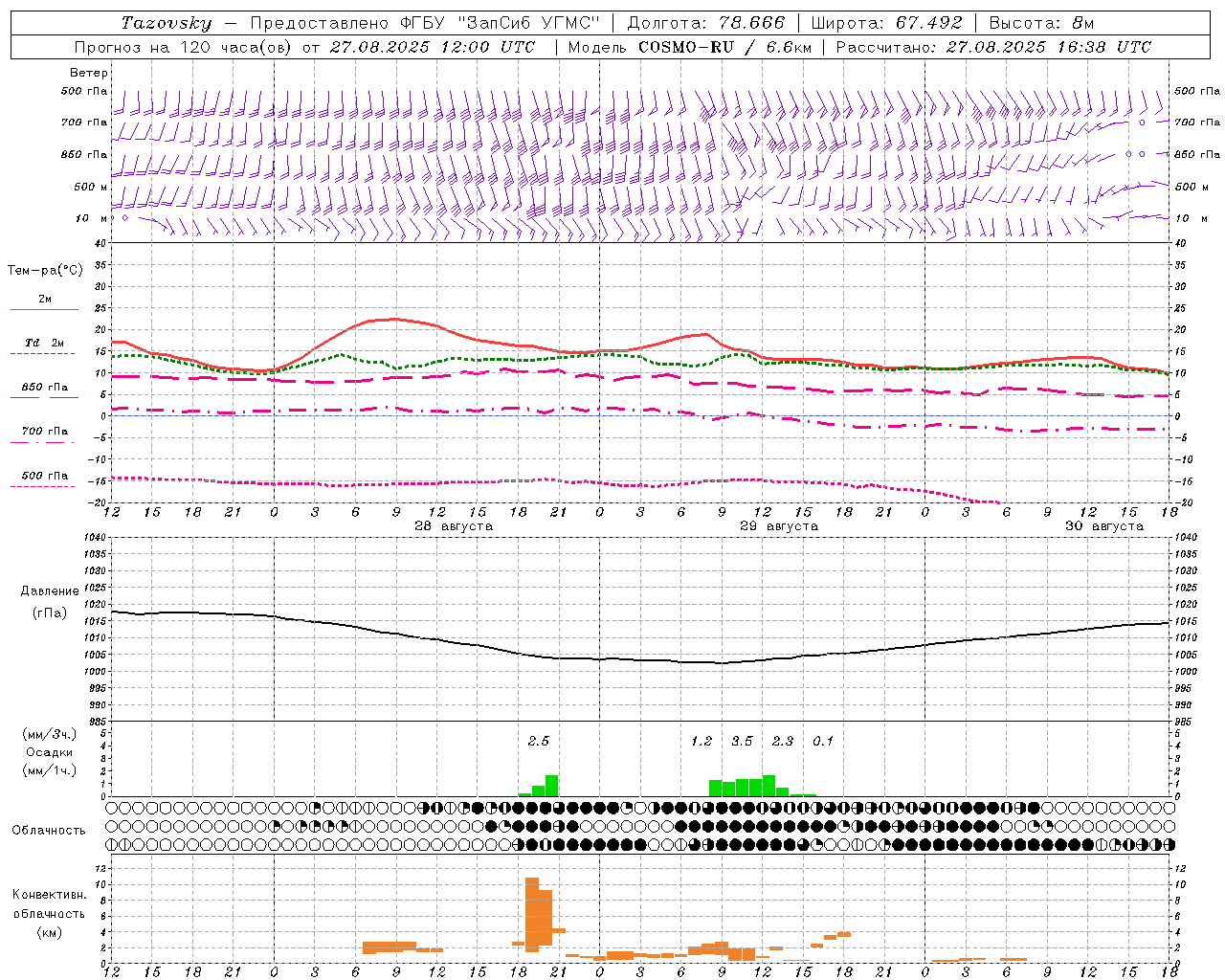Click the 850 гПа temperature legend entry

(x=45, y=389)
